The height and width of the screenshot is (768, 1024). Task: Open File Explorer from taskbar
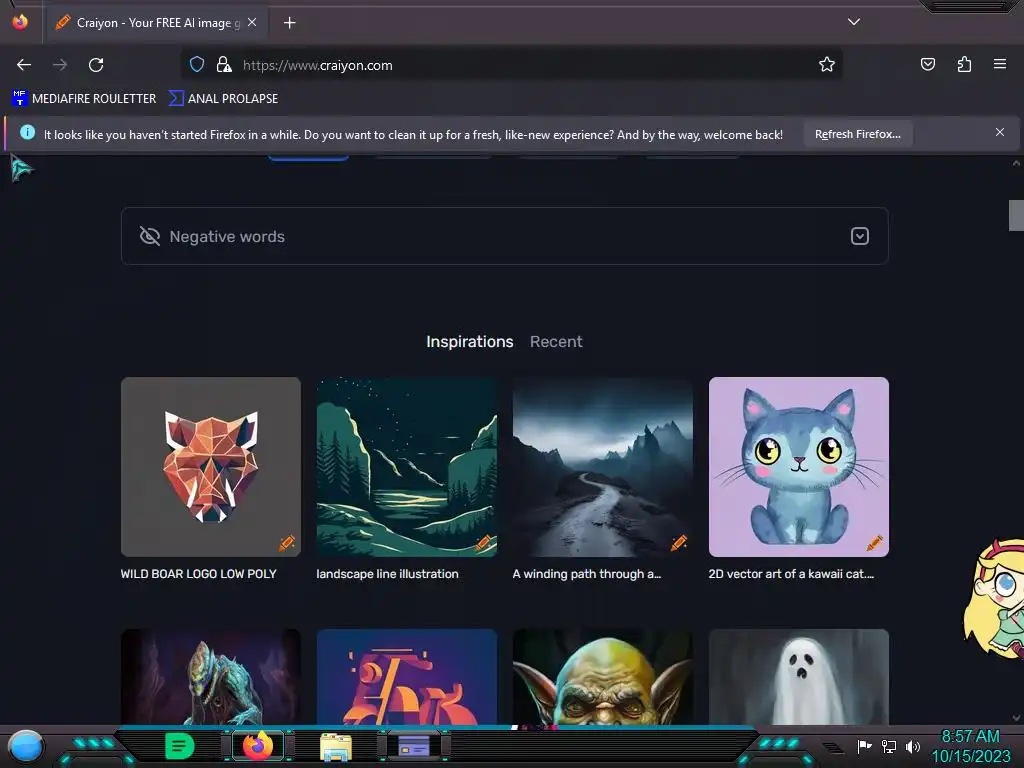point(336,746)
